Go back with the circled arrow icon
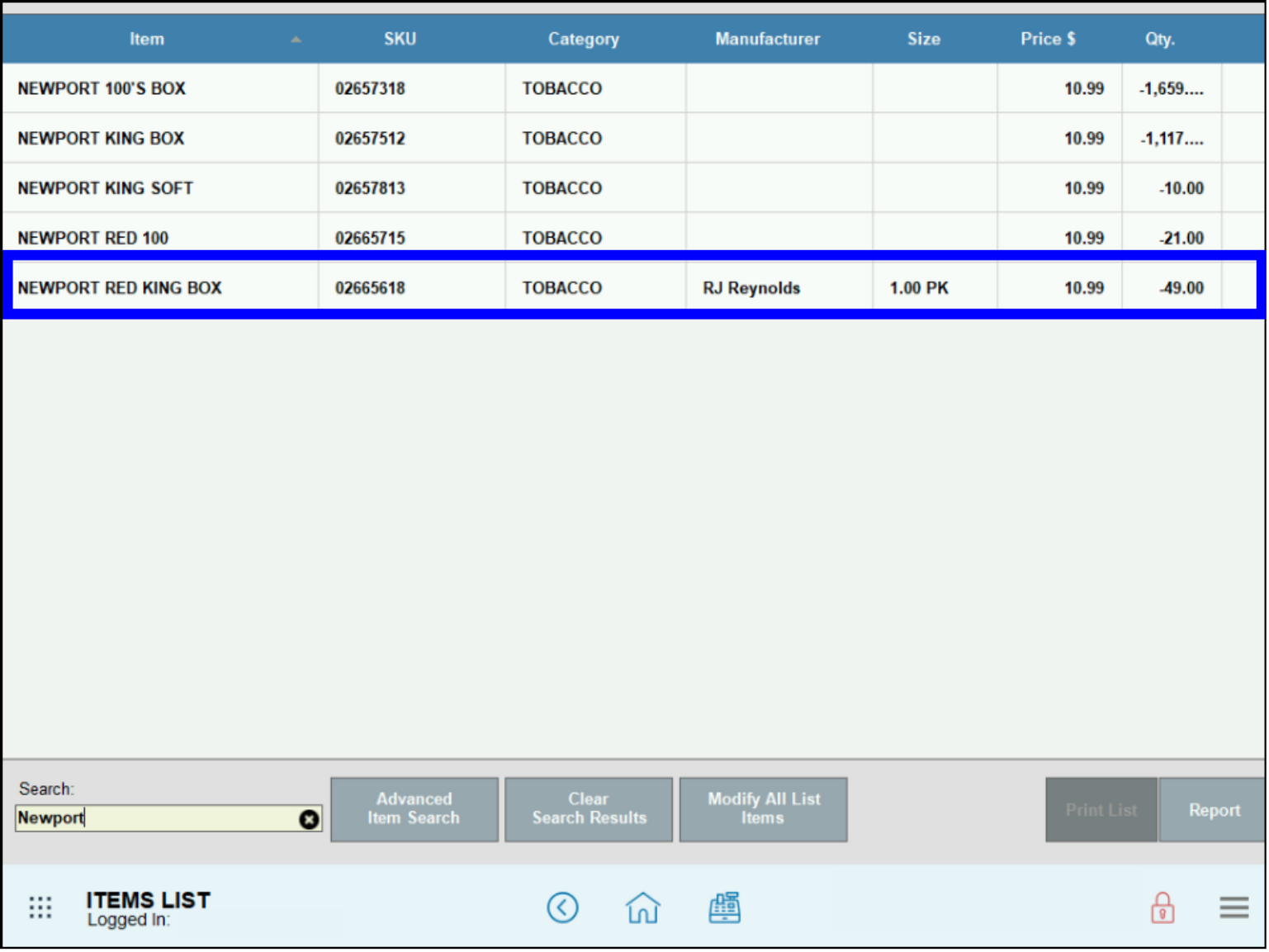This screenshot has width=1269, height=952. pyautogui.click(x=562, y=907)
